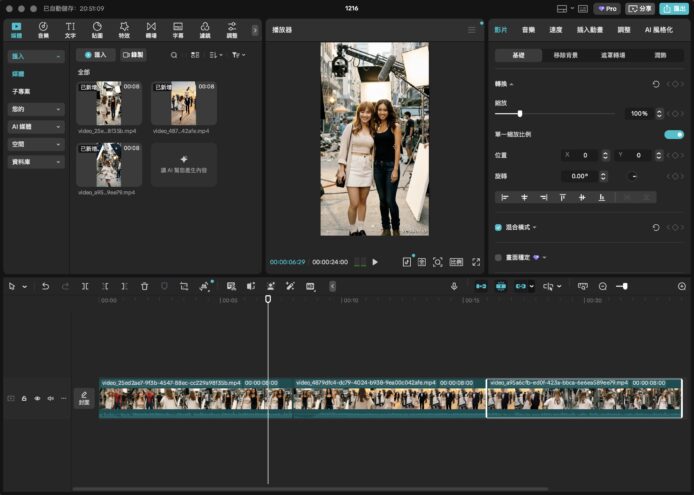Select the 移除背景 sub-tab

tap(567, 56)
